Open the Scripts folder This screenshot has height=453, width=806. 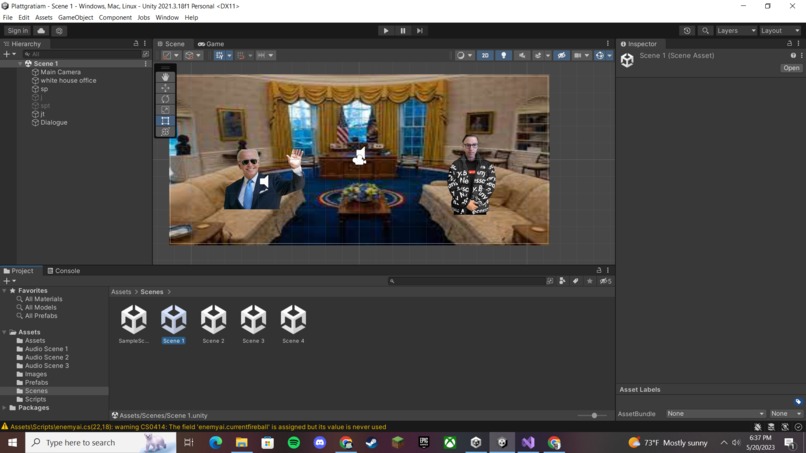35,400
